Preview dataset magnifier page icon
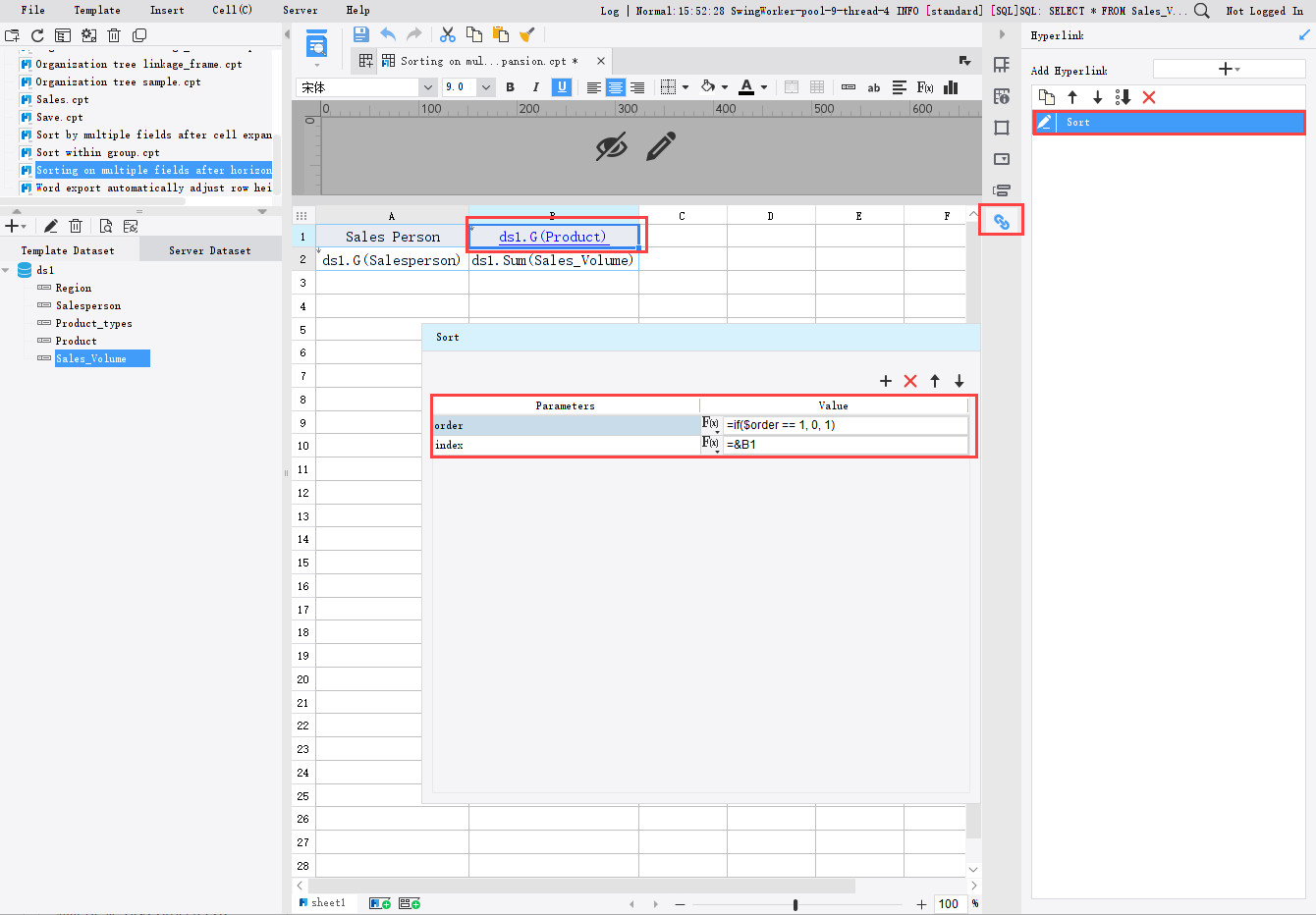Viewport: 1316px width, 915px height. click(x=106, y=226)
